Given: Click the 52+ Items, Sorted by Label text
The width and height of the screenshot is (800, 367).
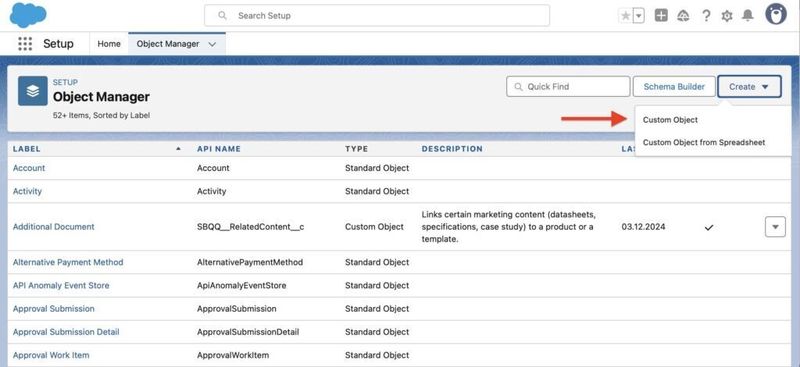Looking at the screenshot, I should [x=101, y=115].
